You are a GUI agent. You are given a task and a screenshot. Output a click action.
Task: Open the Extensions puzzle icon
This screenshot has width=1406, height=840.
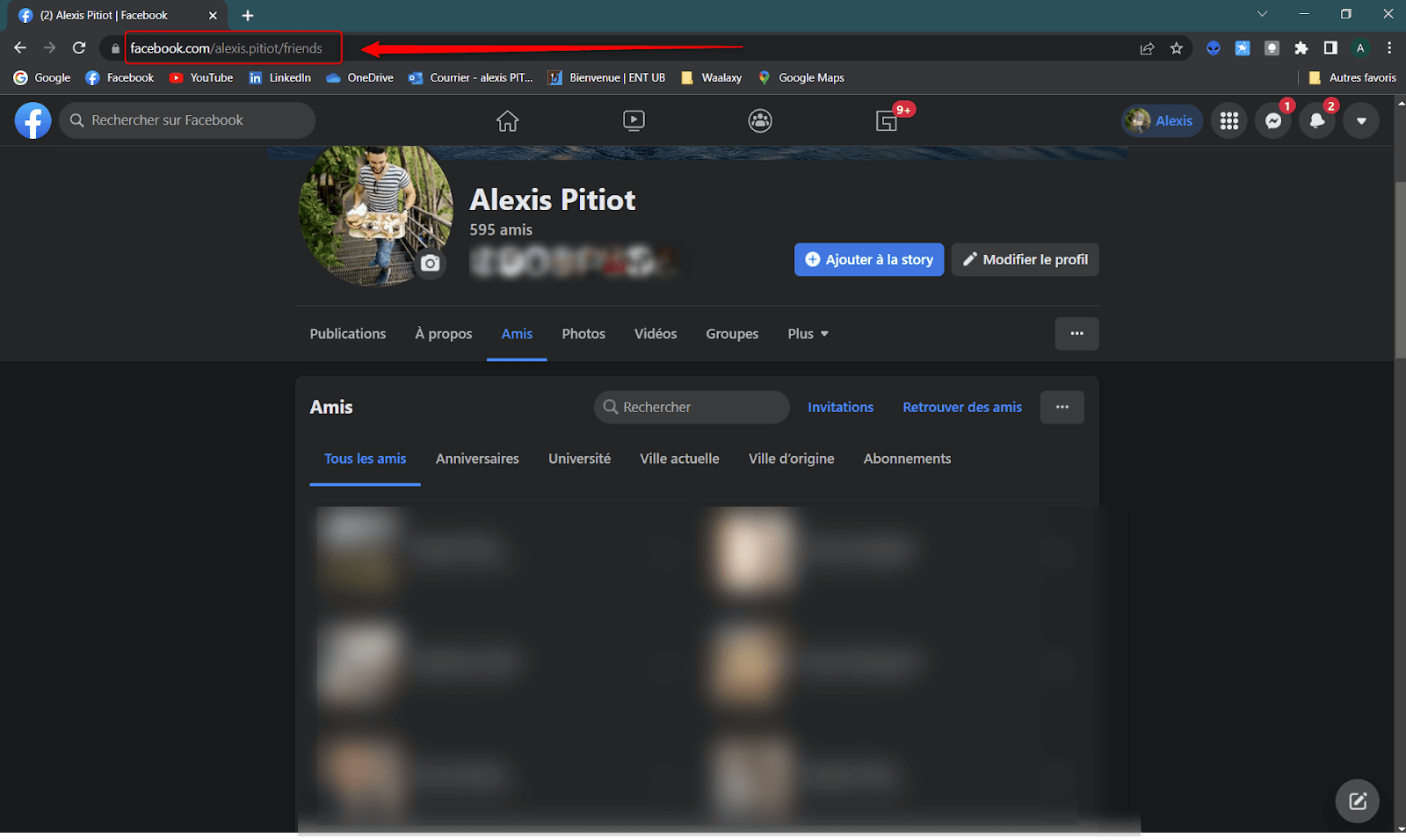pyautogui.click(x=1301, y=48)
